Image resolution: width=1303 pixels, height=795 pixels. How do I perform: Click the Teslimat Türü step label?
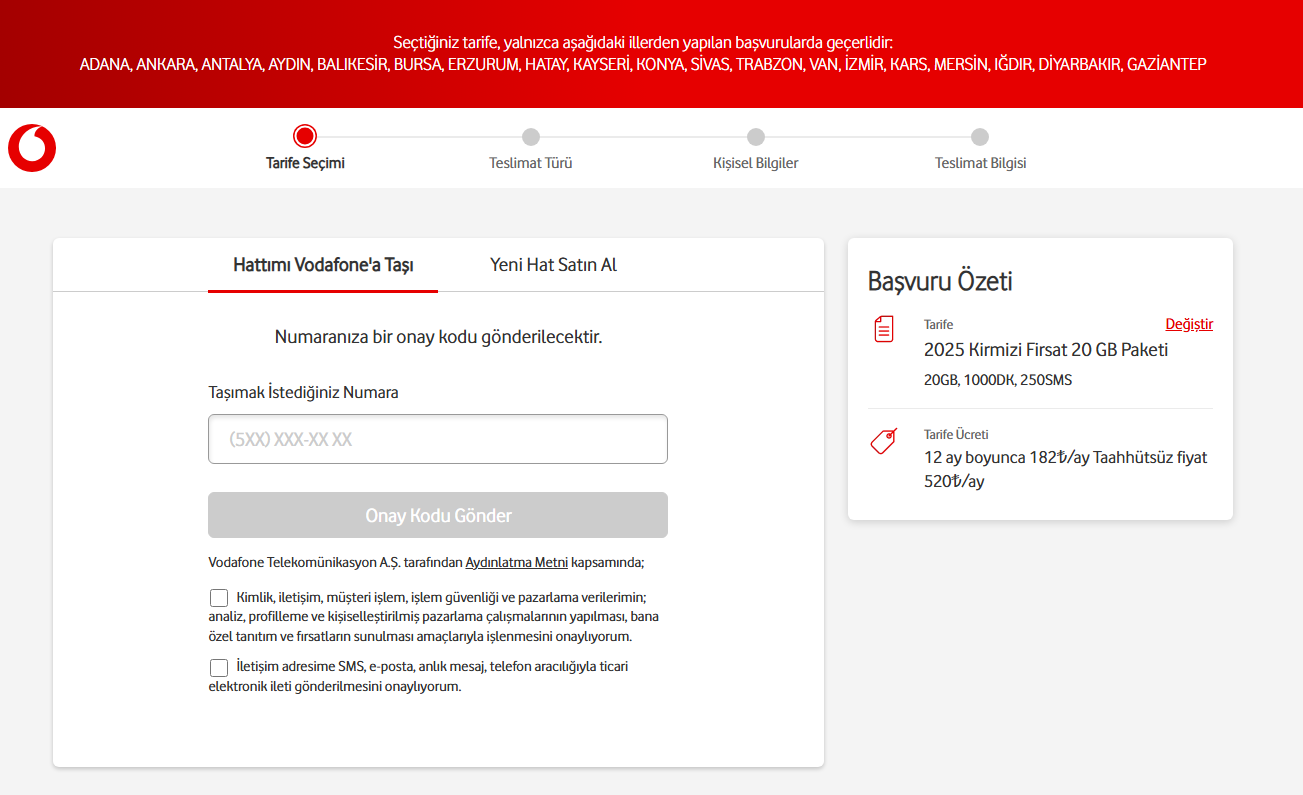pyautogui.click(x=531, y=163)
